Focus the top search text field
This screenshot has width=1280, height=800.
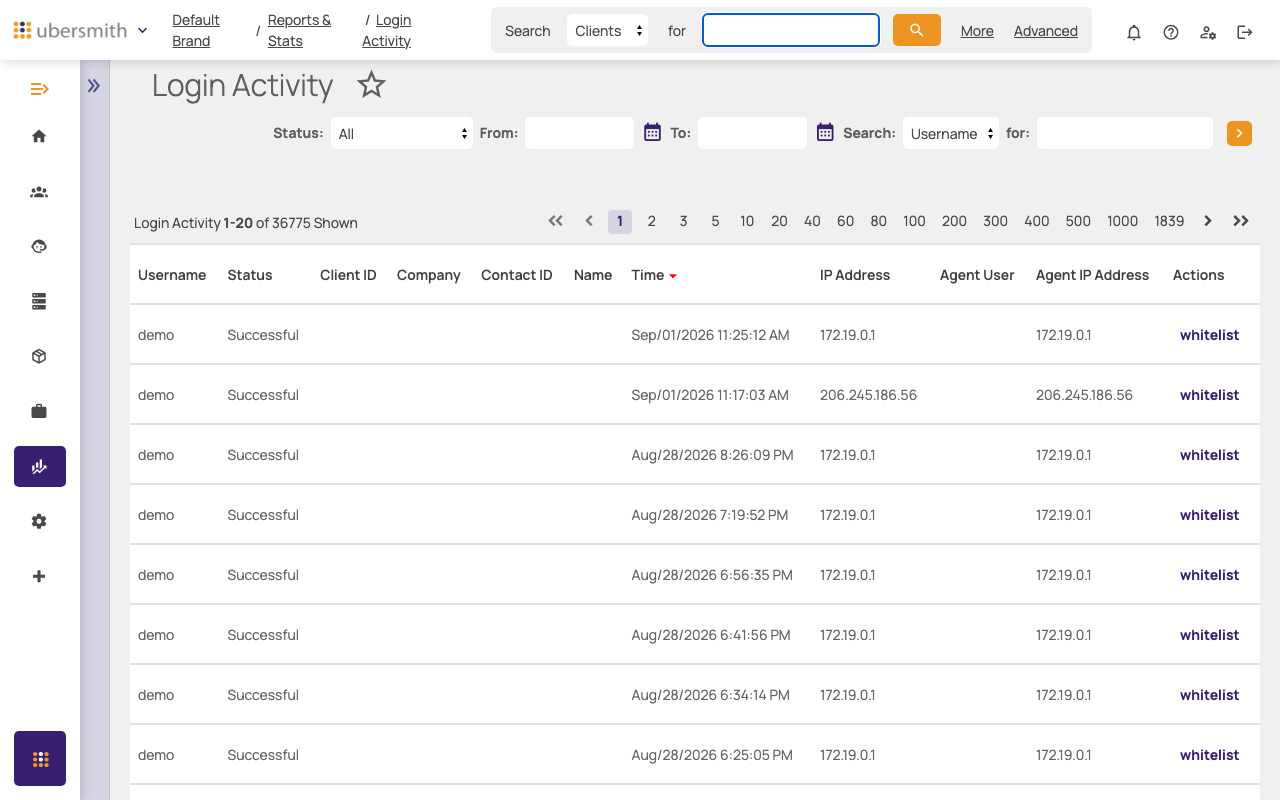tap(791, 30)
